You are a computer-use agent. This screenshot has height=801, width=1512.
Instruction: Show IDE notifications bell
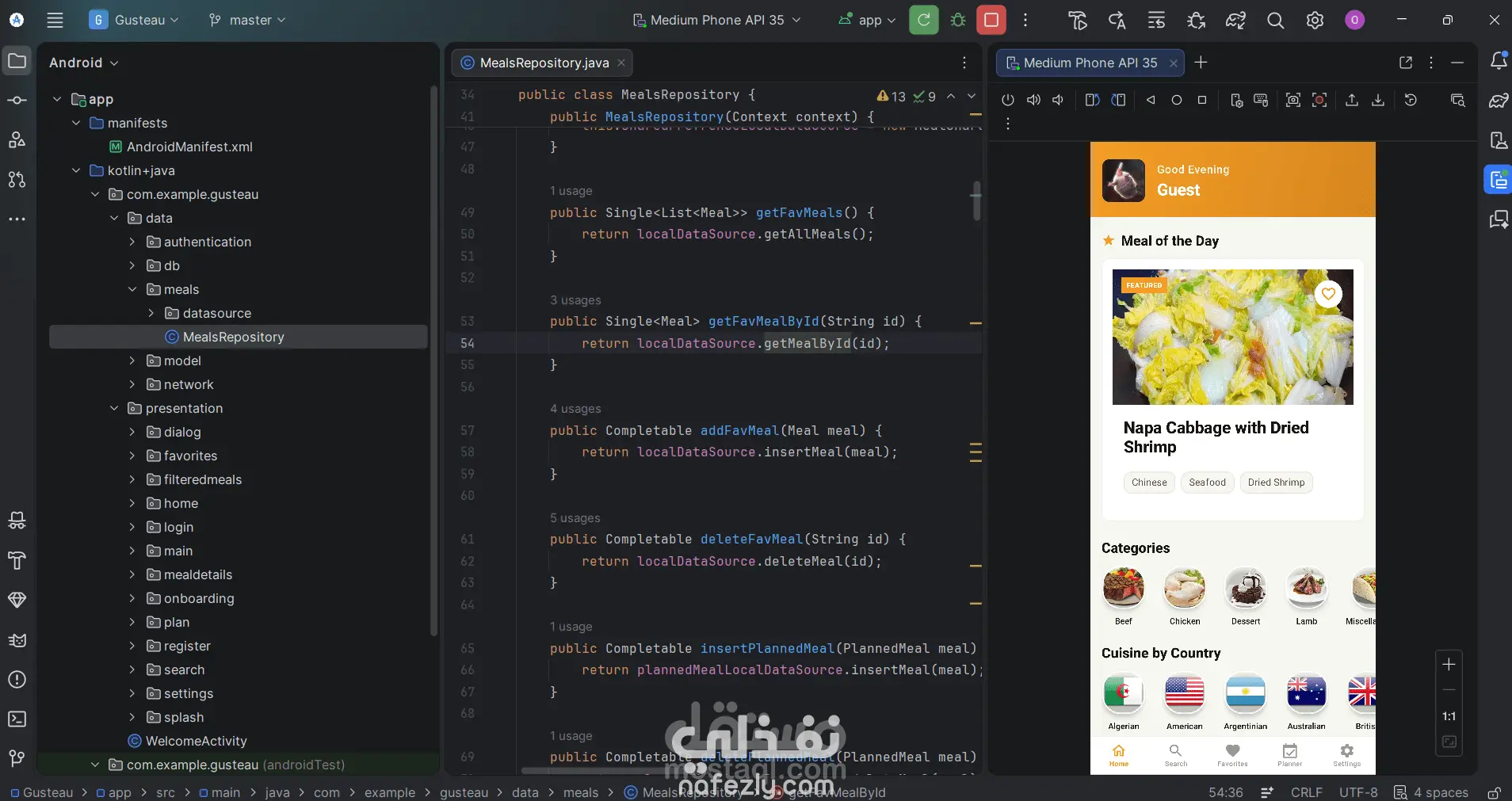(x=1499, y=60)
